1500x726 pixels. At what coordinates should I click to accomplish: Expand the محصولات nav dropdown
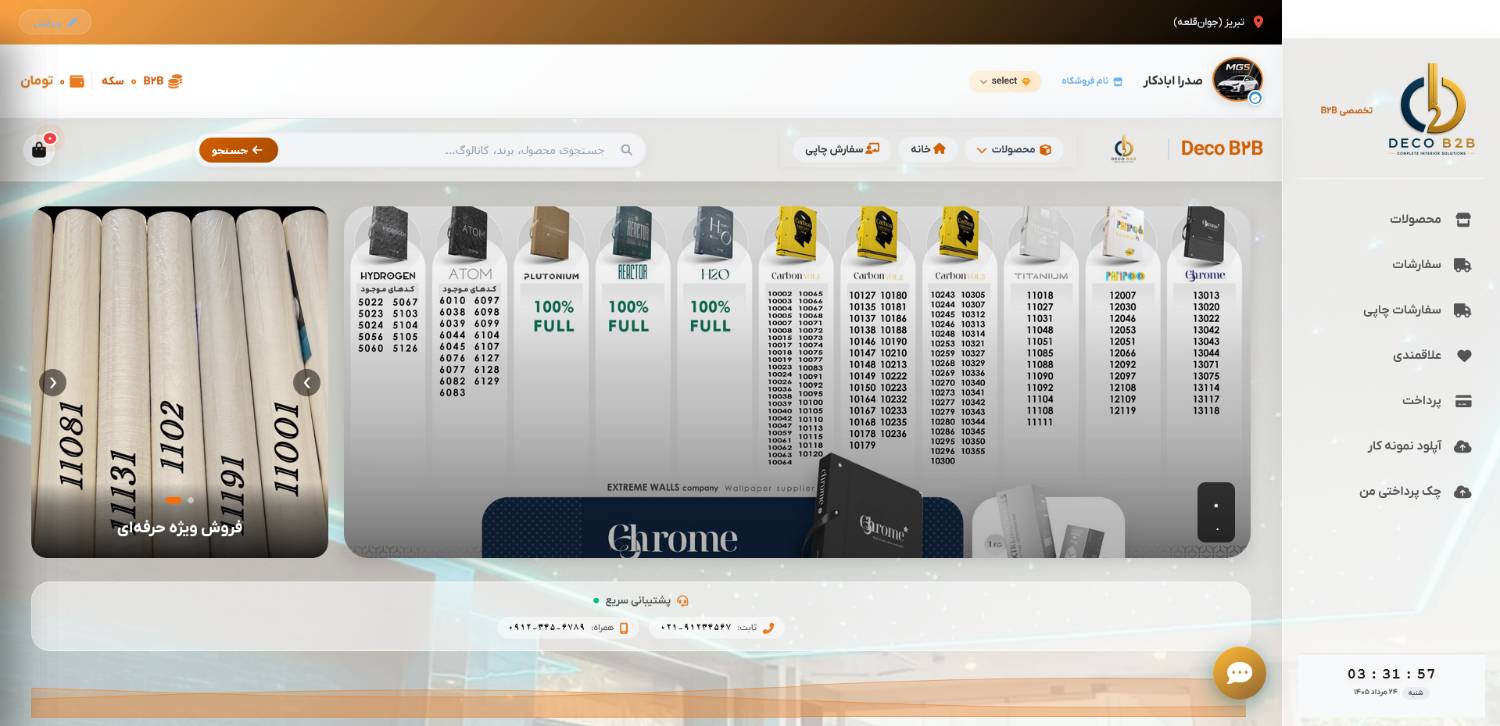1014,149
